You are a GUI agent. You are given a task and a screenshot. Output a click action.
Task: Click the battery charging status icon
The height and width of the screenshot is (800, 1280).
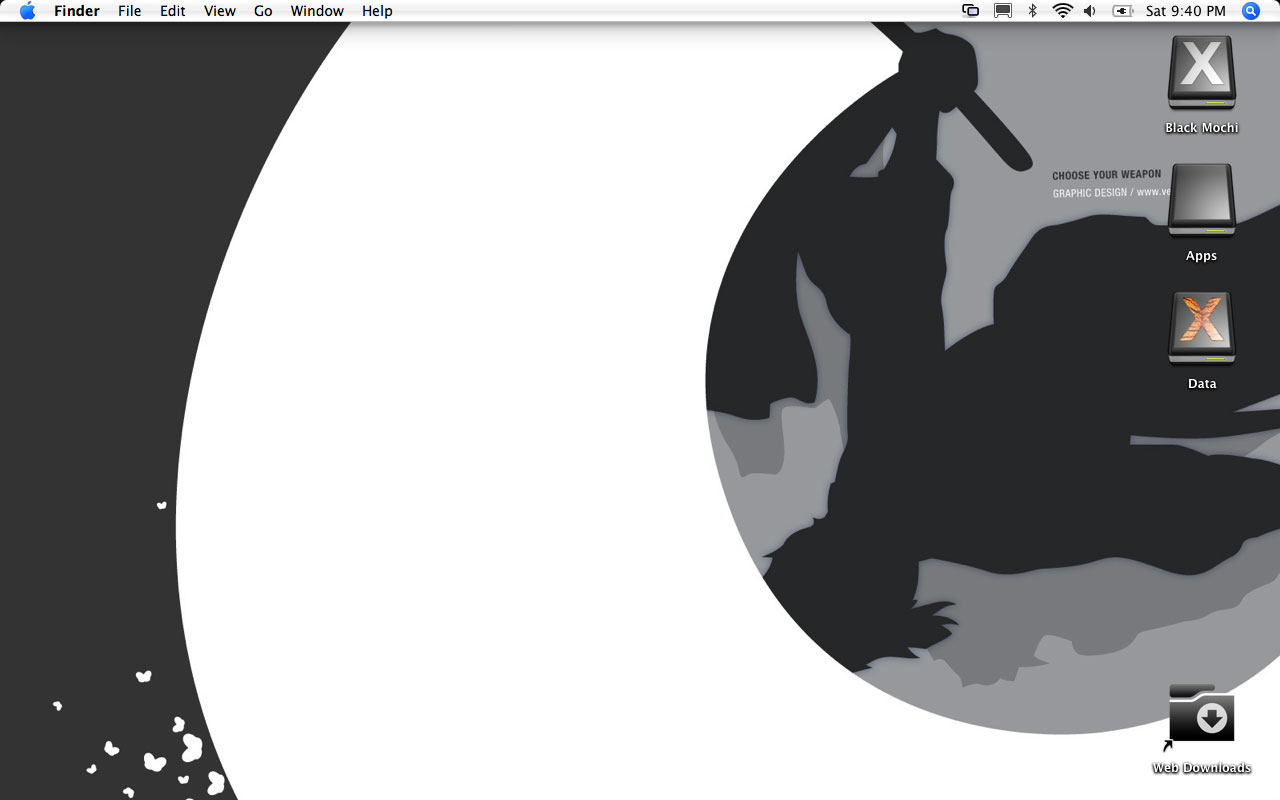click(1122, 11)
